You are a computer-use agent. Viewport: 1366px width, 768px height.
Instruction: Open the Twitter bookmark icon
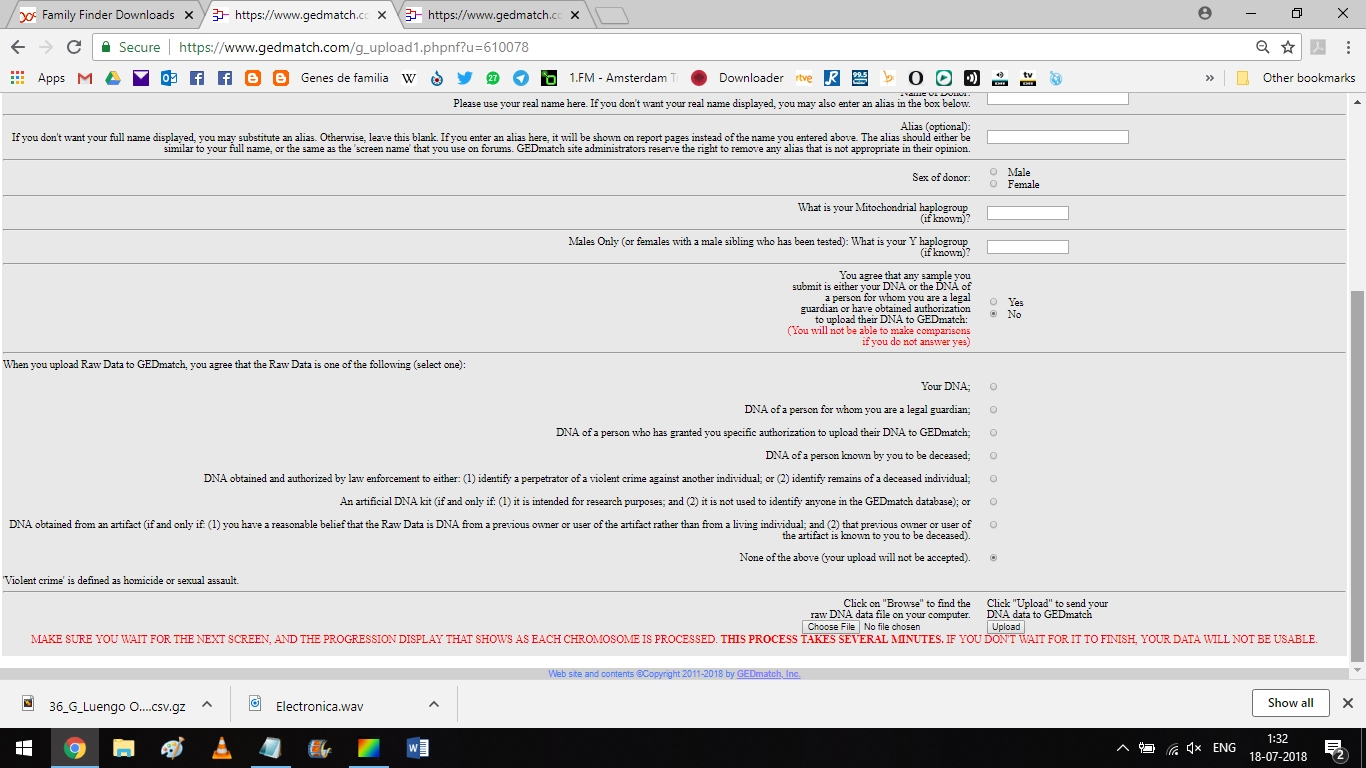coord(465,78)
